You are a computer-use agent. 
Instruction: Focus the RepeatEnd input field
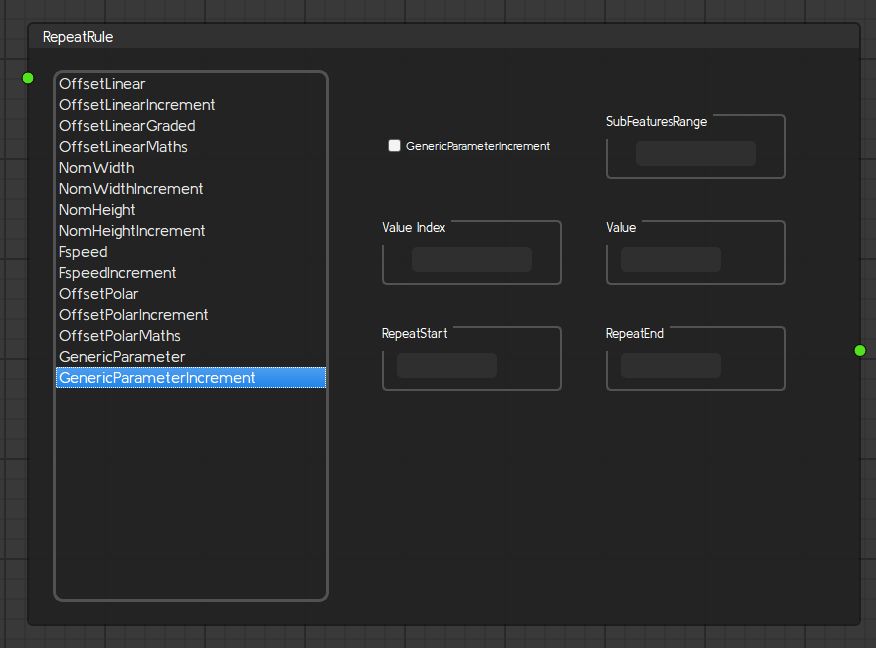click(670, 365)
